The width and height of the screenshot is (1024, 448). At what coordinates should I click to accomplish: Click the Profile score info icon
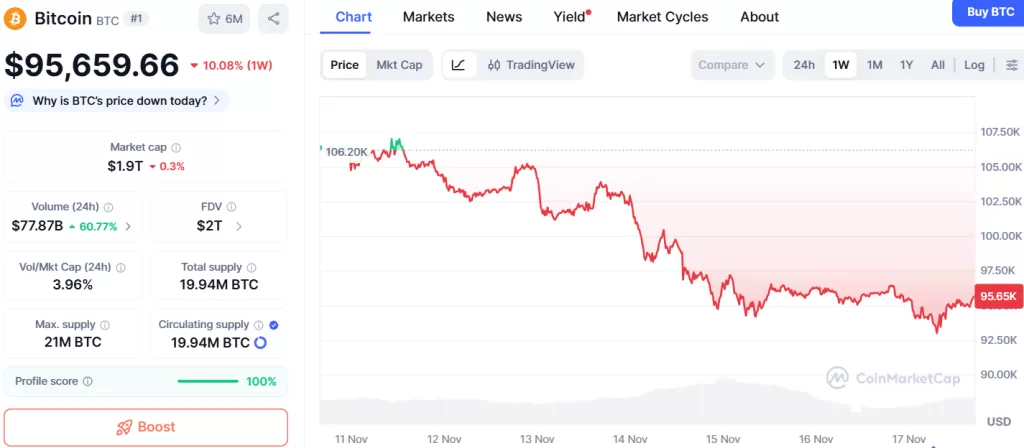click(x=87, y=382)
